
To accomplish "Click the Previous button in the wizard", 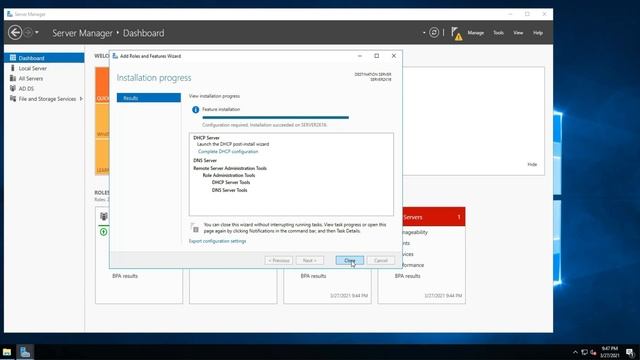I will pyautogui.click(x=278, y=260).
